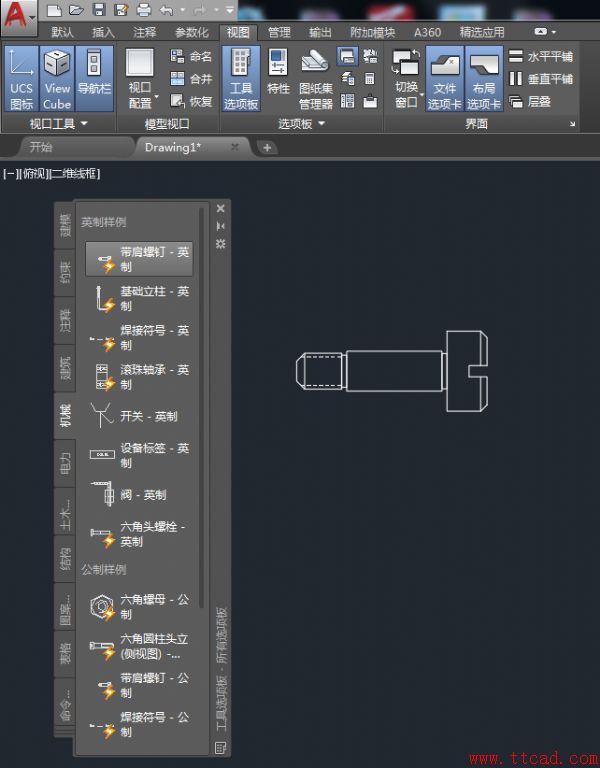The image size is (600, 768).
Task: Toggle the ViewCube display
Action: (x=57, y=78)
